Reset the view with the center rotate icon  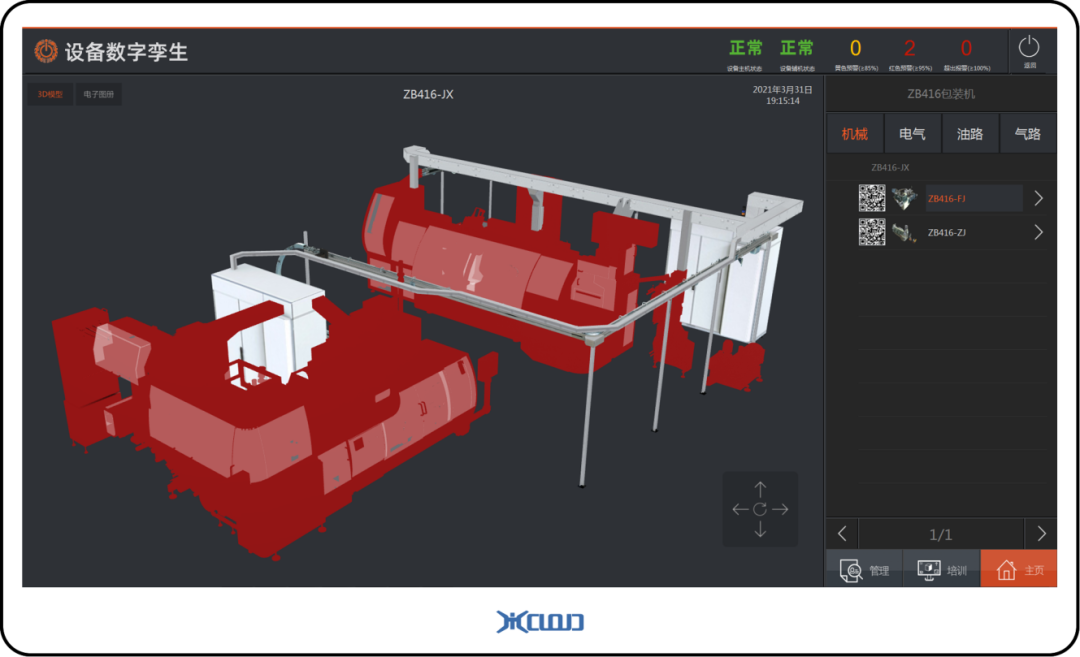pyautogui.click(x=760, y=509)
